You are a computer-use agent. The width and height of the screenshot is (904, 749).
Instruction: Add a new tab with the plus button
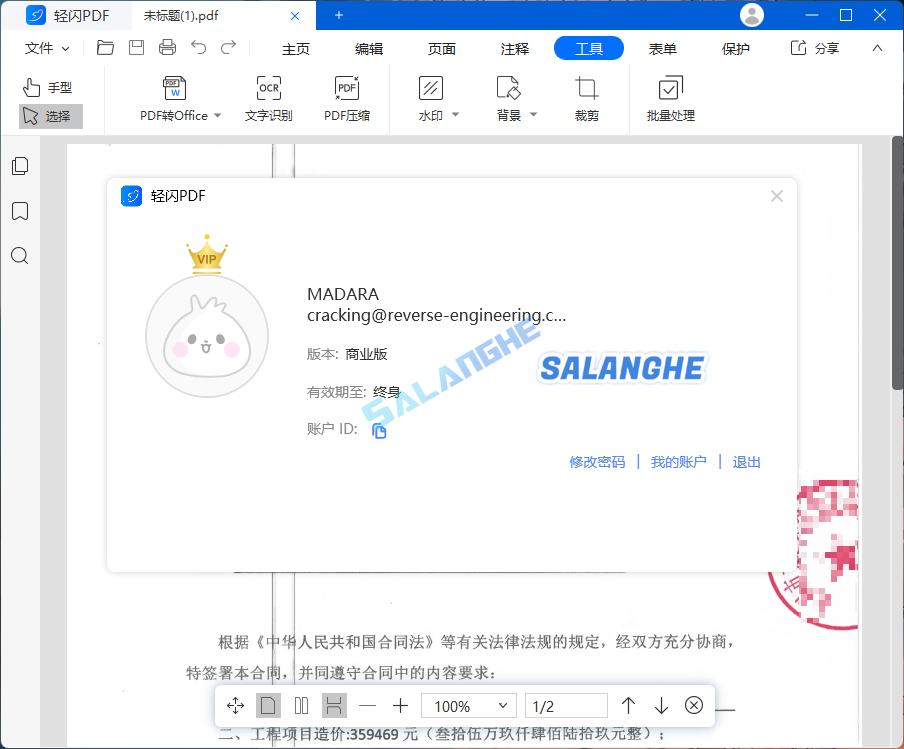click(x=339, y=16)
